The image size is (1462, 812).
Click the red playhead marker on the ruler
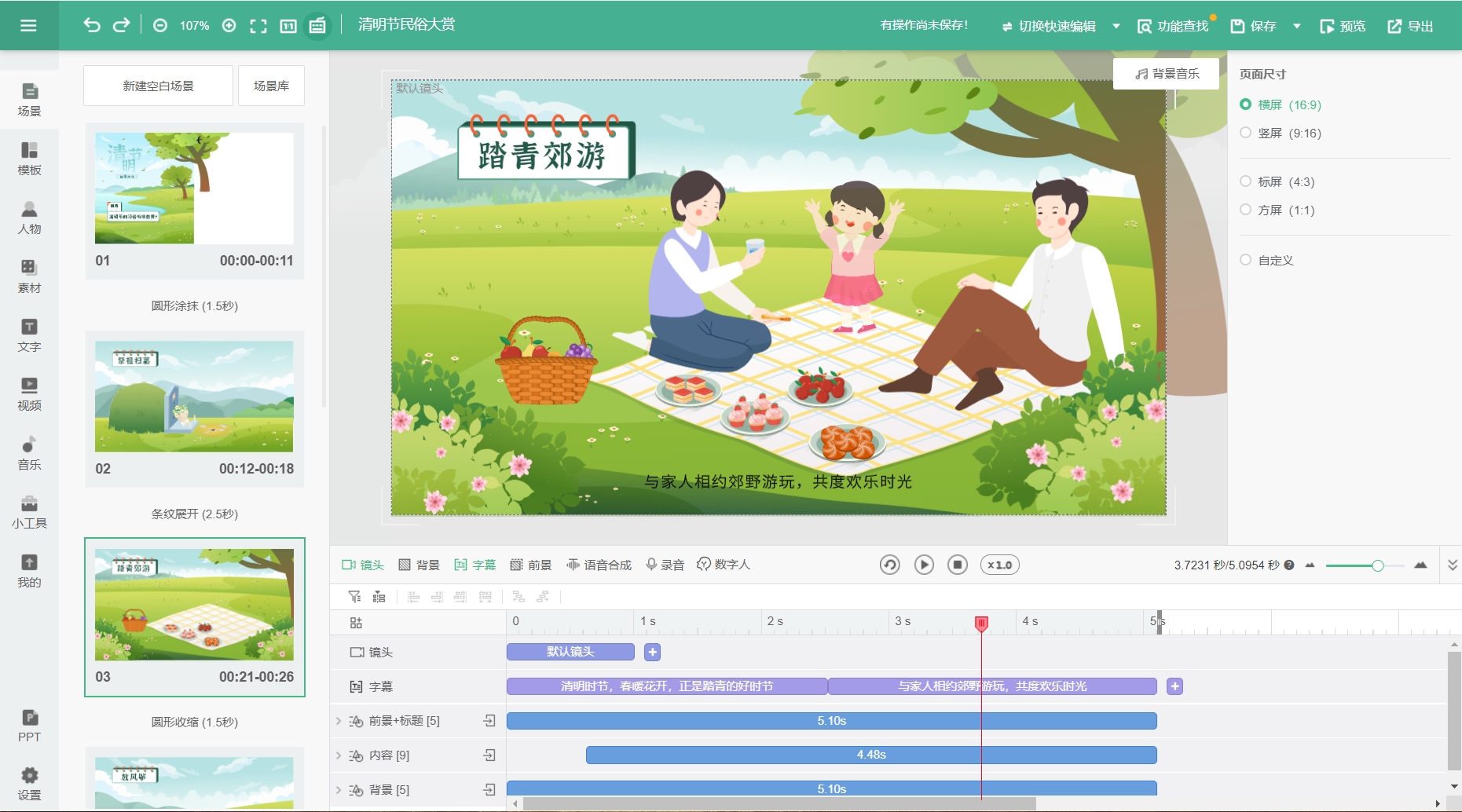[981, 624]
